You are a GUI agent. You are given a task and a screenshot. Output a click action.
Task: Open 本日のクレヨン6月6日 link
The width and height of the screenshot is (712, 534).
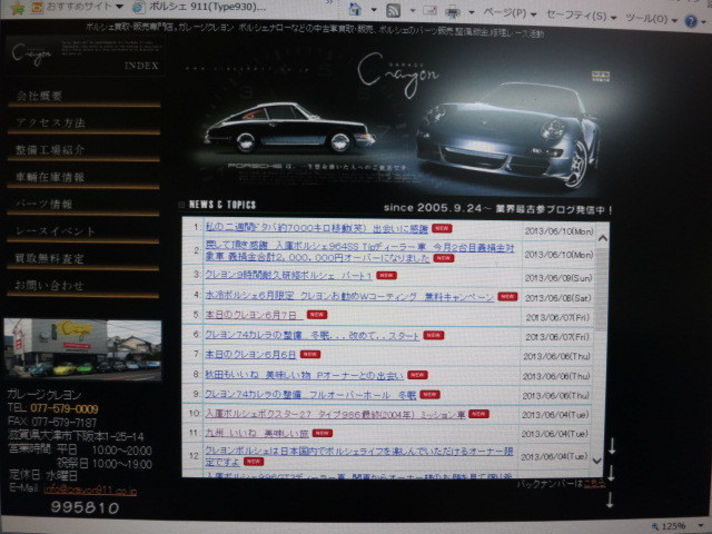tap(251, 354)
